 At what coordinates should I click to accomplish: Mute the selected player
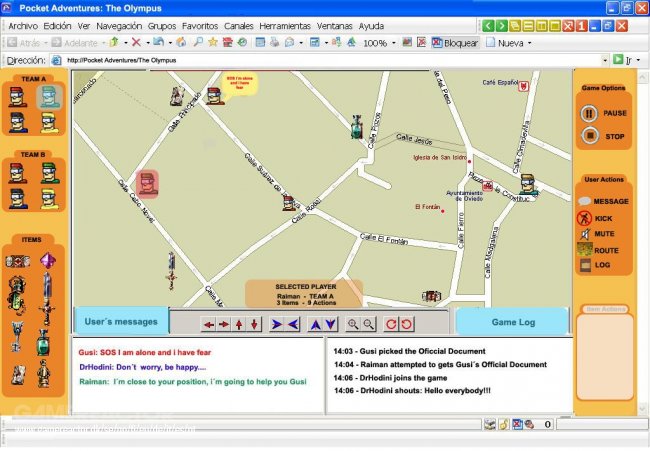585,233
